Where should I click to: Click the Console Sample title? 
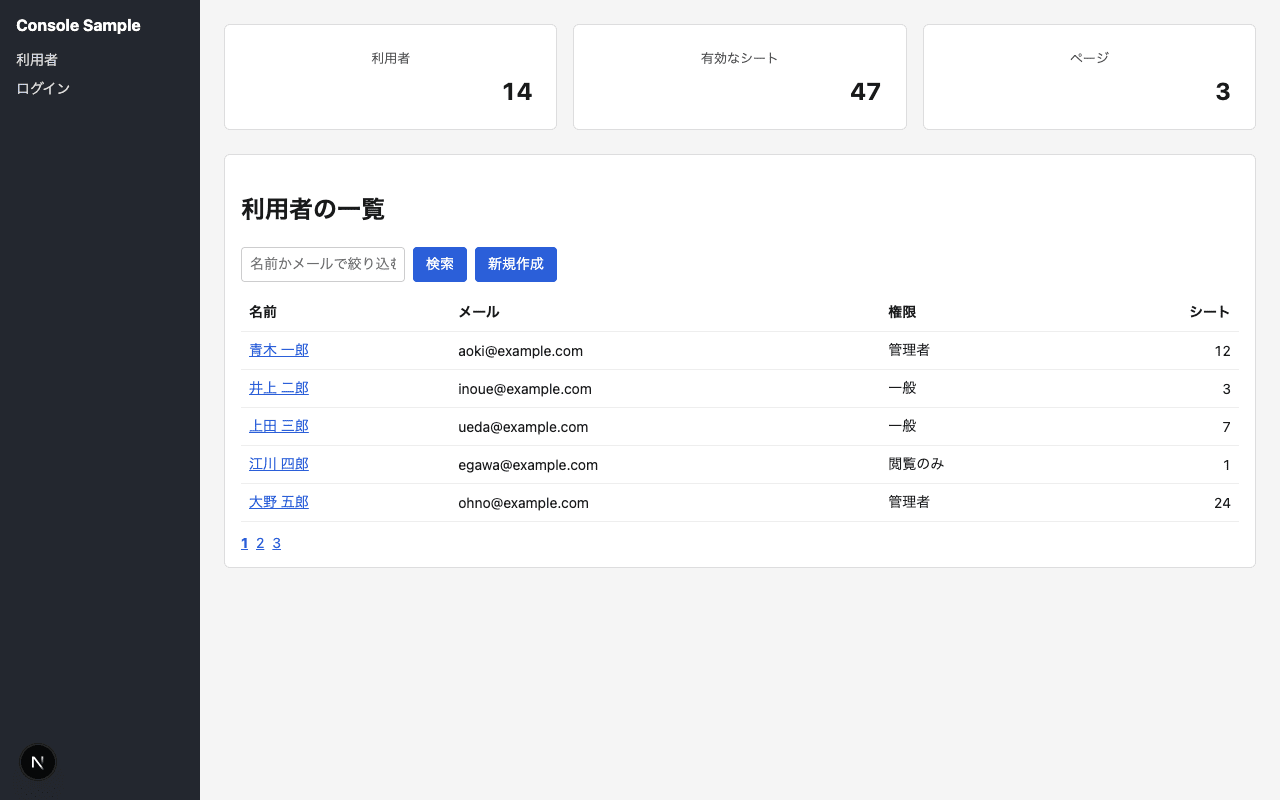click(x=78, y=25)
